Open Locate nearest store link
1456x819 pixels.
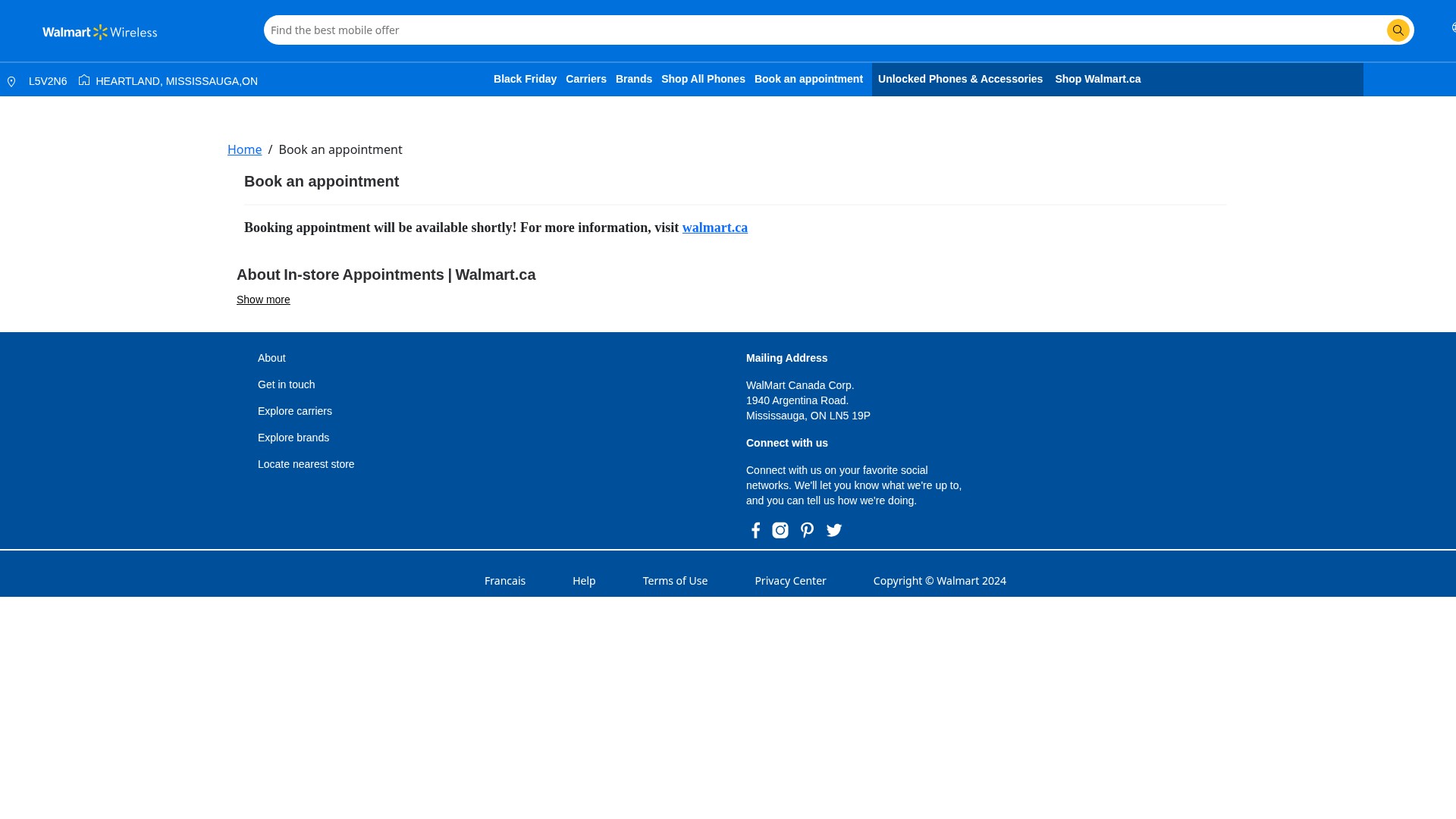306,464
